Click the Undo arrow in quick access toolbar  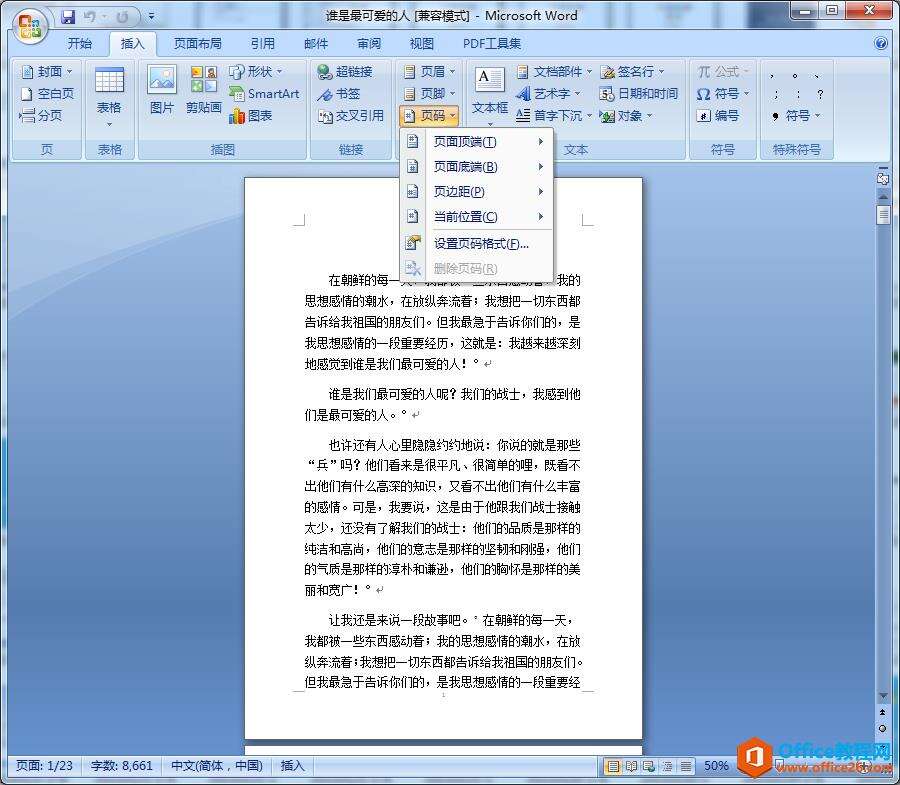coord(90,17)
